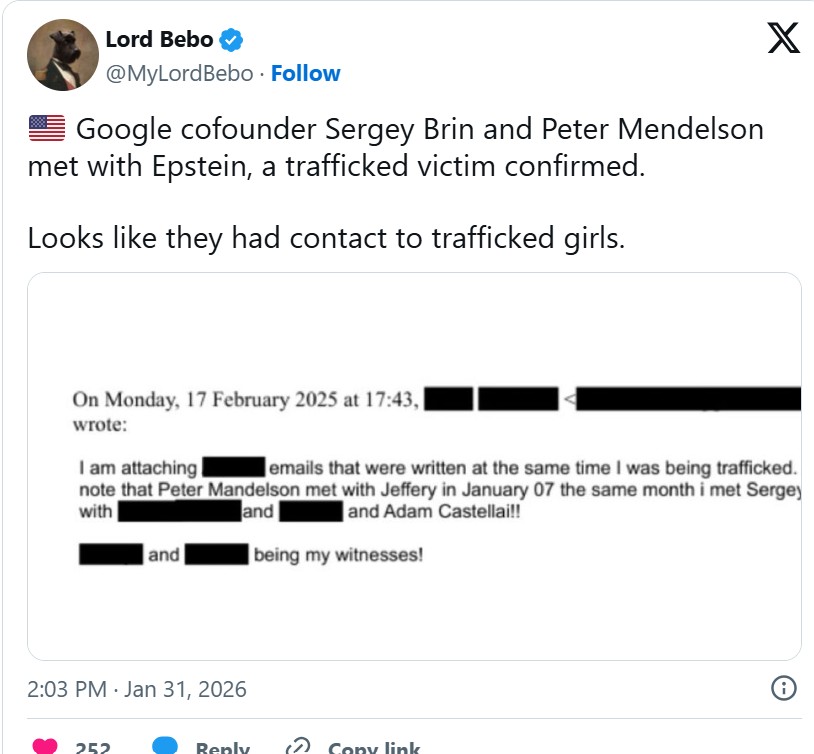Click the reply speech bubble icon
Viewport: 814px width, 754px height.
coord(165,746)
